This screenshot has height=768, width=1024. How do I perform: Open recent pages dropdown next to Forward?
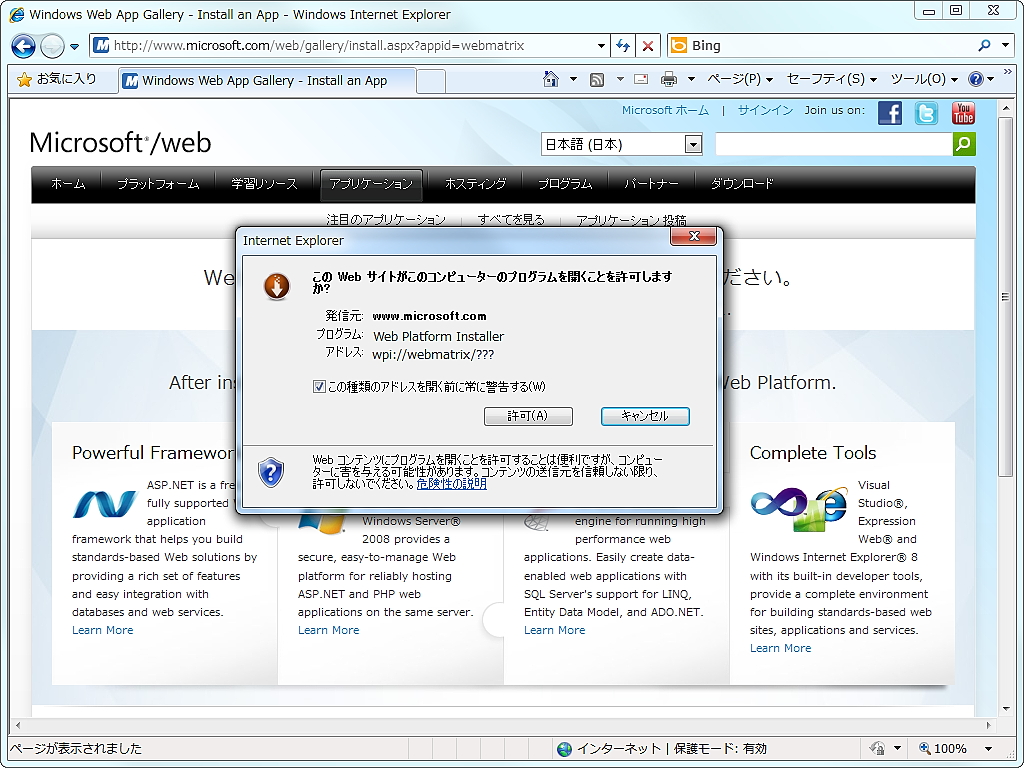[74, 46]
